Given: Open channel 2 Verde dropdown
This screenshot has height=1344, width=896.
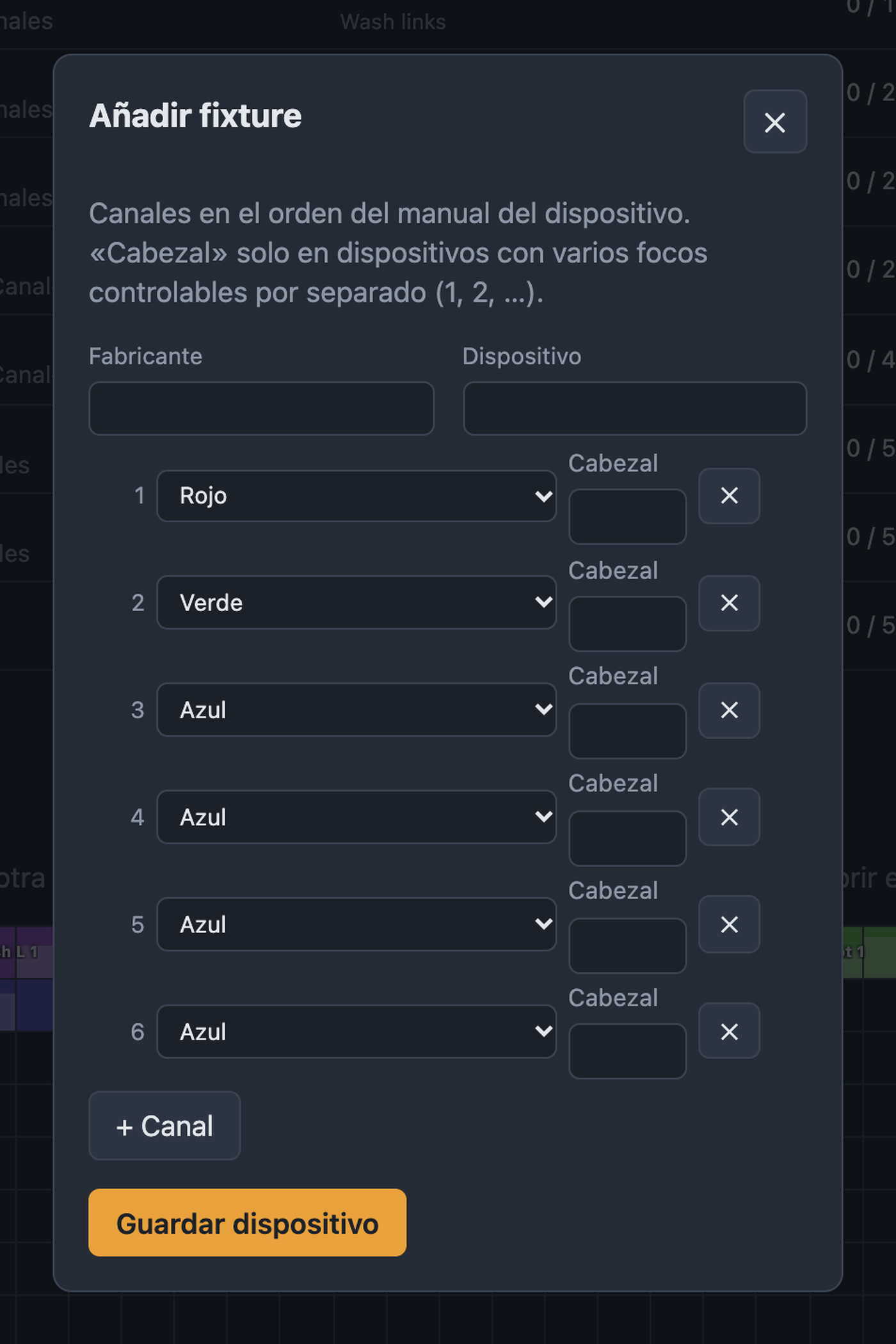Looking at the screenshot, I should coord(356,603).
